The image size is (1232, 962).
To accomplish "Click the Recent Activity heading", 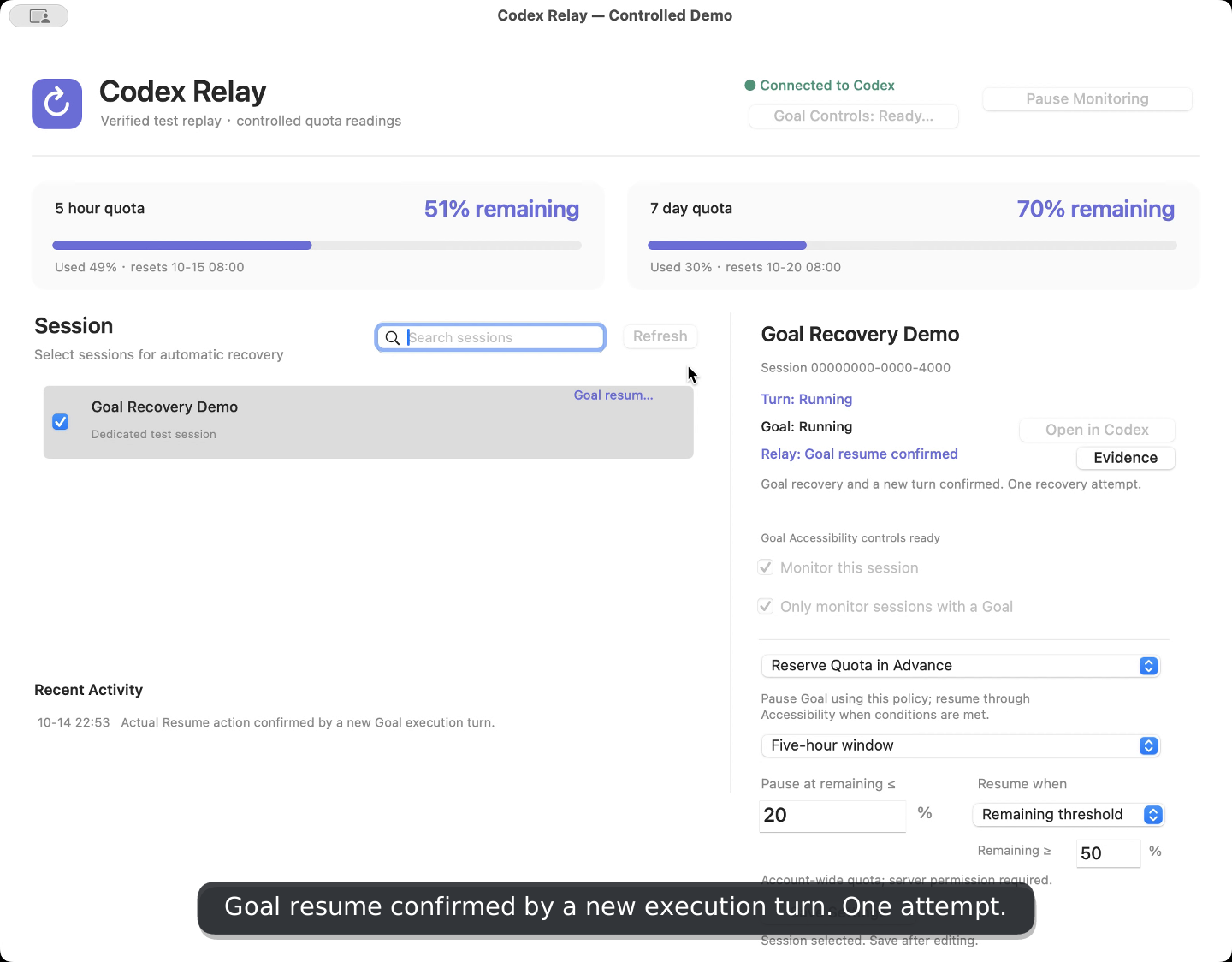I will [x=89, y=690].
